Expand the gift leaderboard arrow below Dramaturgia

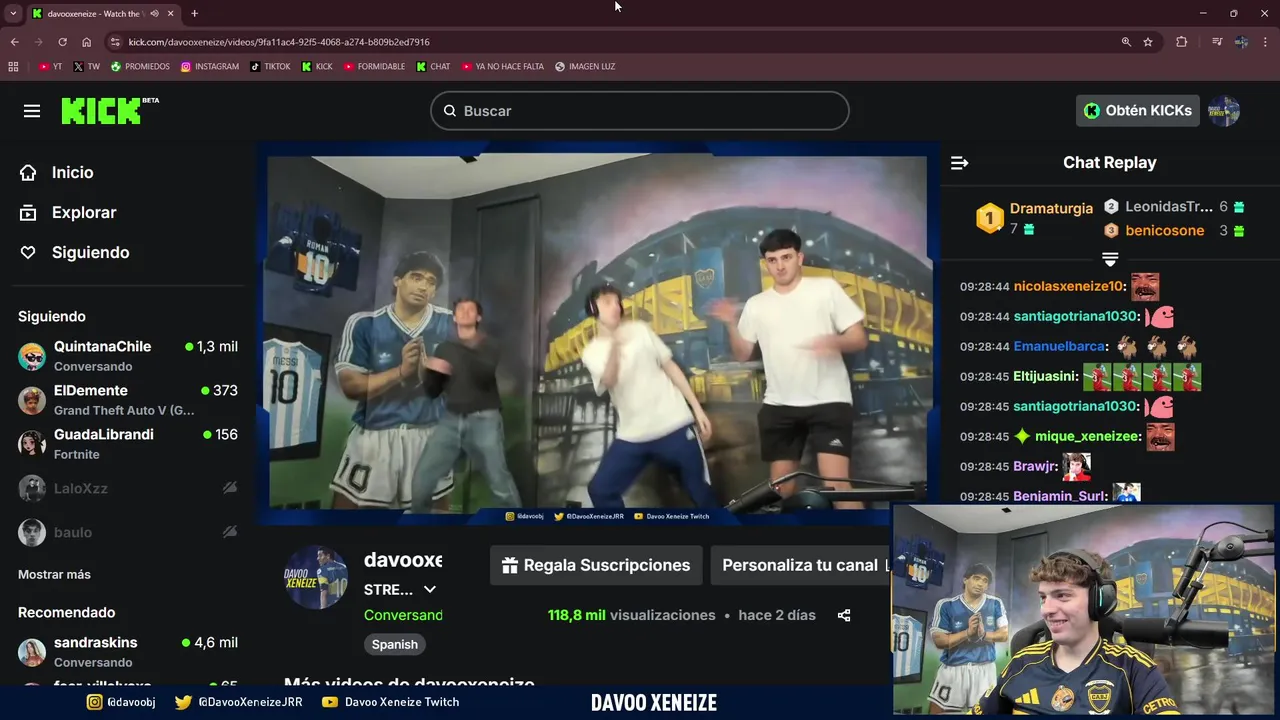pos(1110,259)
